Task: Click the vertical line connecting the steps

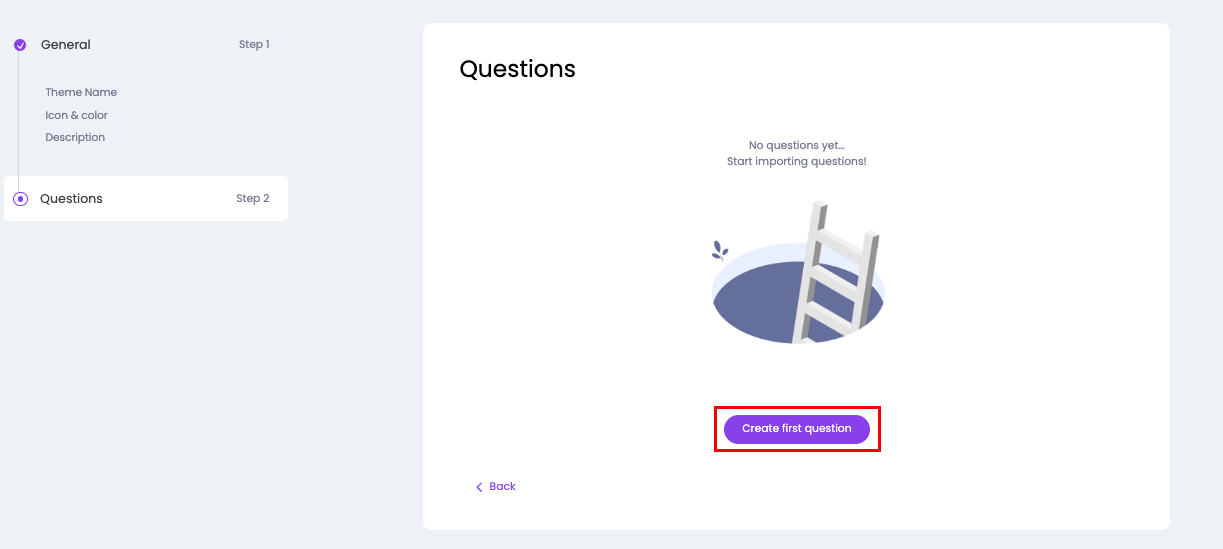Action: pyautogui.click(x=19, y=120)
